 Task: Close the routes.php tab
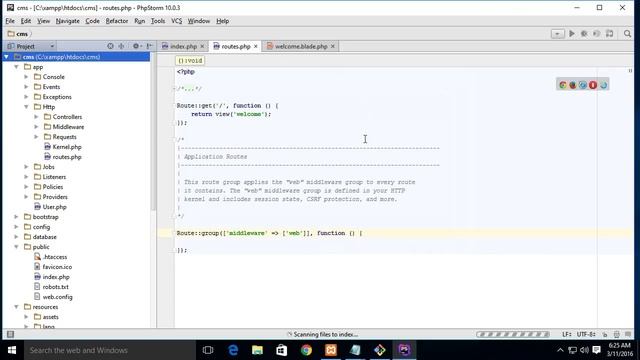click(256, 47)
